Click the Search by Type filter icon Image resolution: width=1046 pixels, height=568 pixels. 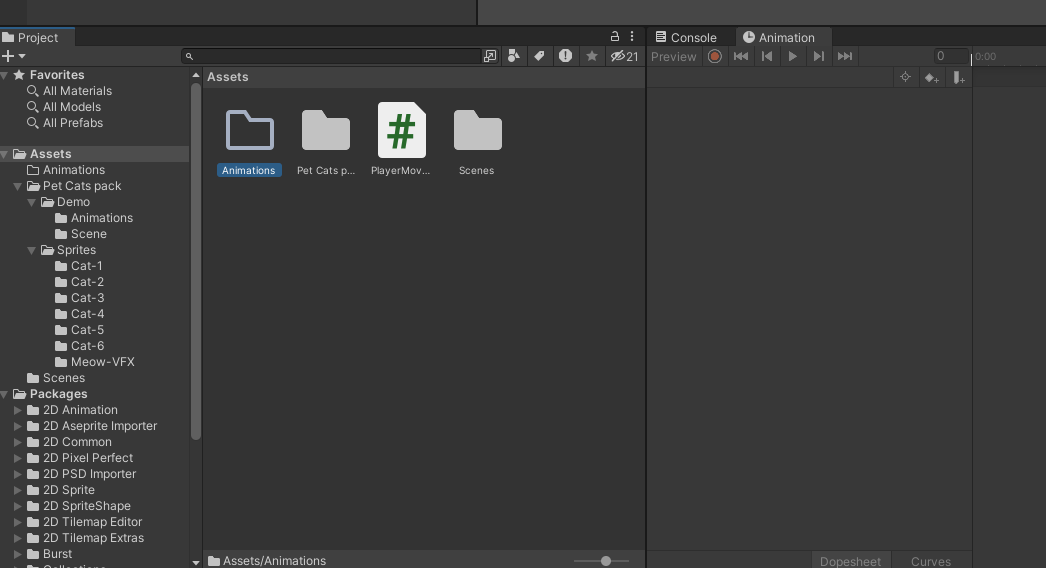(x=514, y=56)
